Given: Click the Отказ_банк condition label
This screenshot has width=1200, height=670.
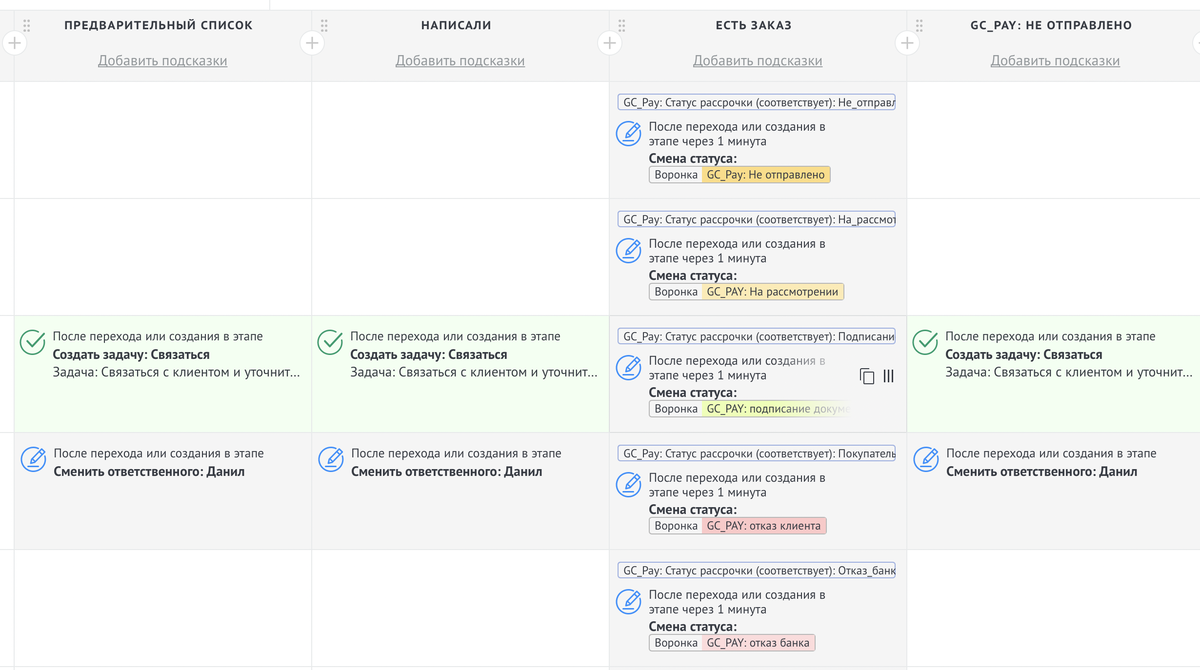Looking at the screenshot, I should pos(758,570).
